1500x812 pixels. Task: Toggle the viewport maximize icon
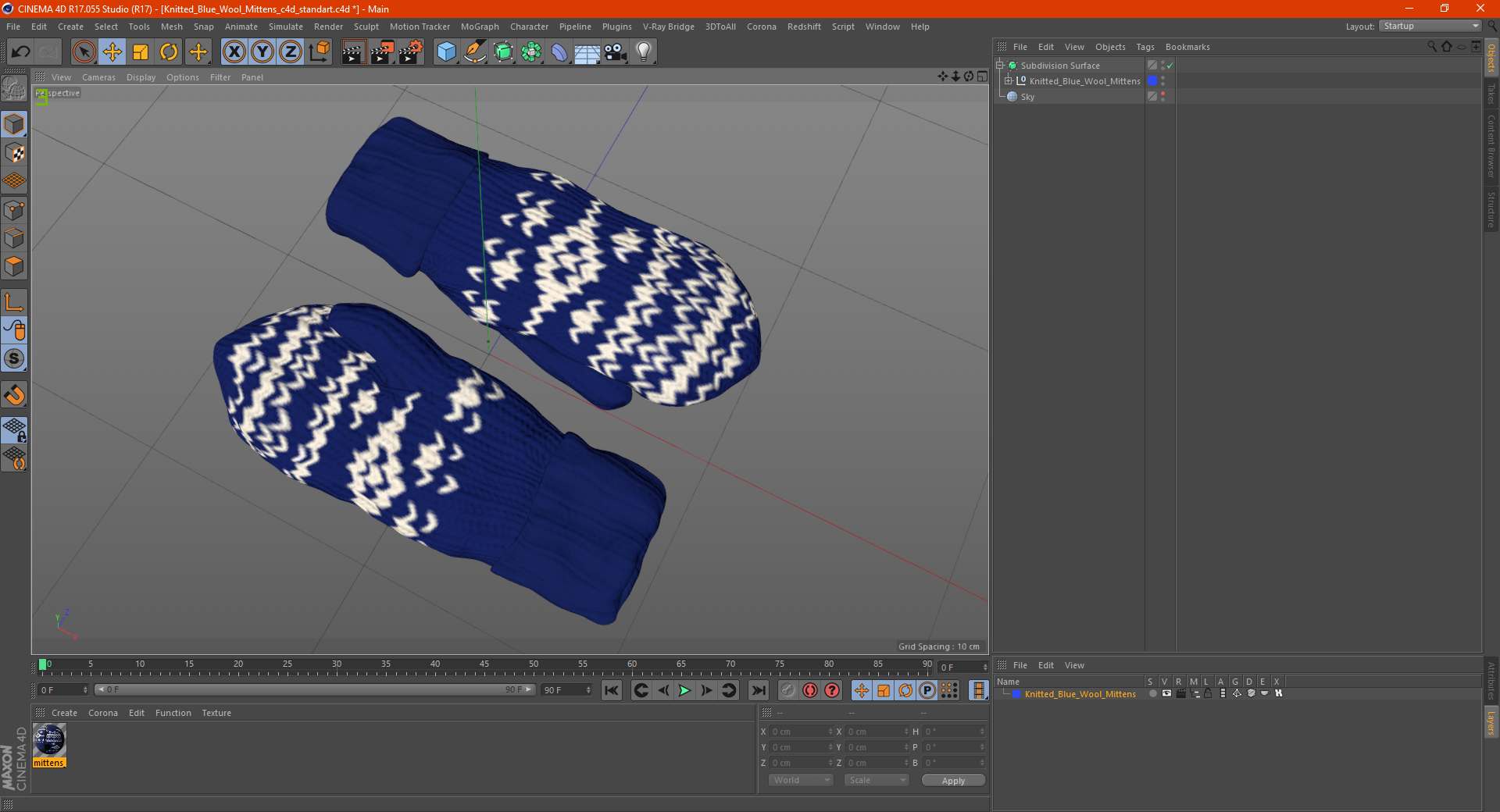pos(982,77)
